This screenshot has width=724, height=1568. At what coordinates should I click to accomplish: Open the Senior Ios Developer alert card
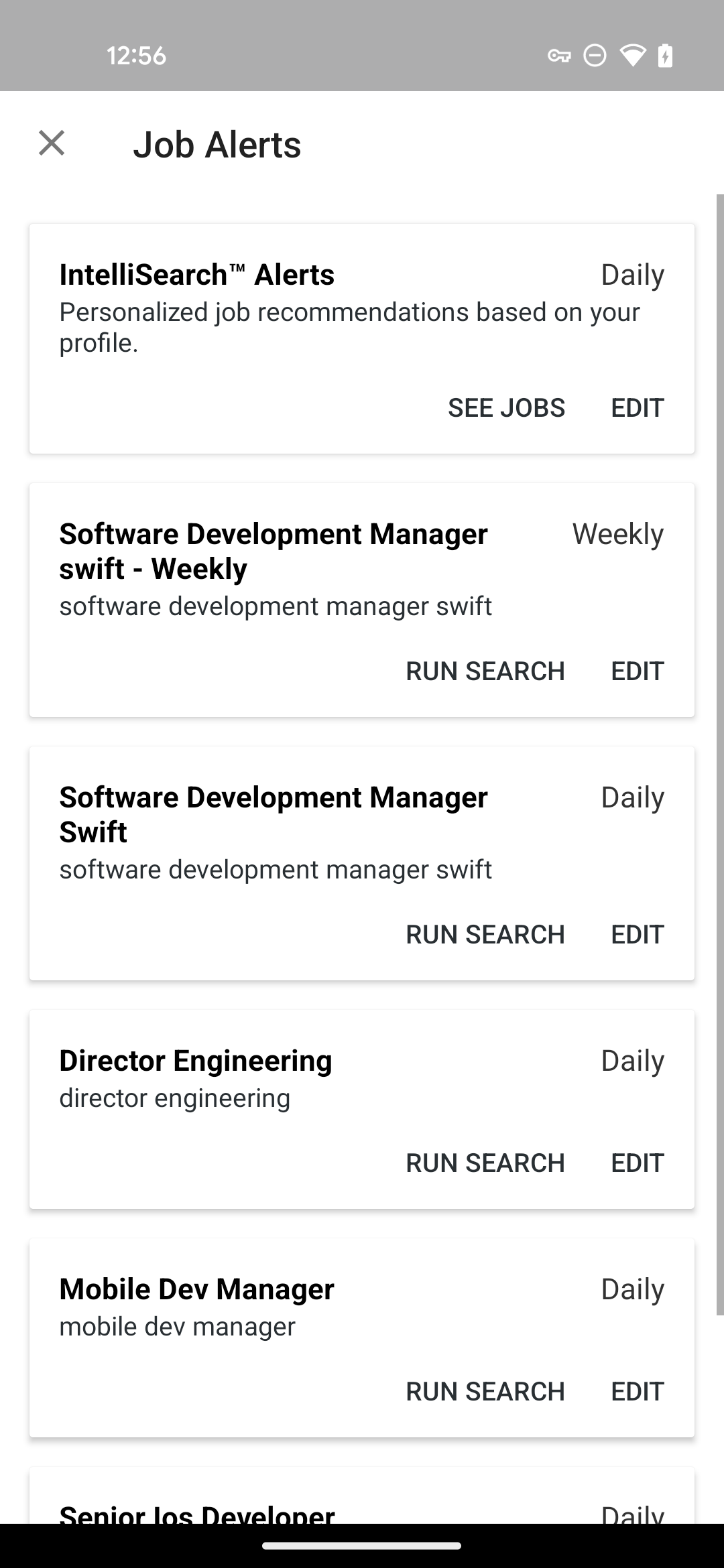click(362, 1496)
